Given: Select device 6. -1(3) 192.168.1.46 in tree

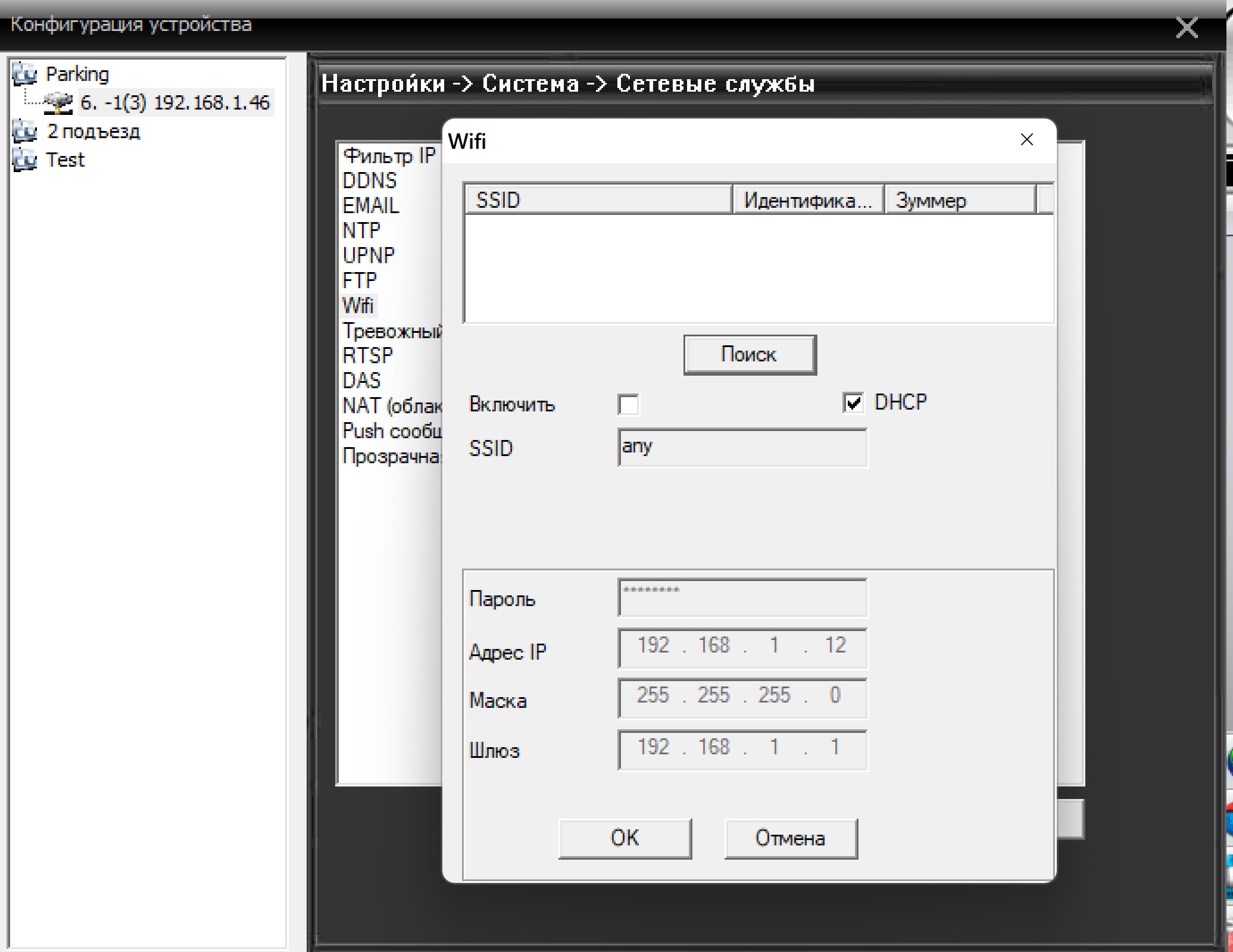Looking at the screenshot, I should 175,103.
